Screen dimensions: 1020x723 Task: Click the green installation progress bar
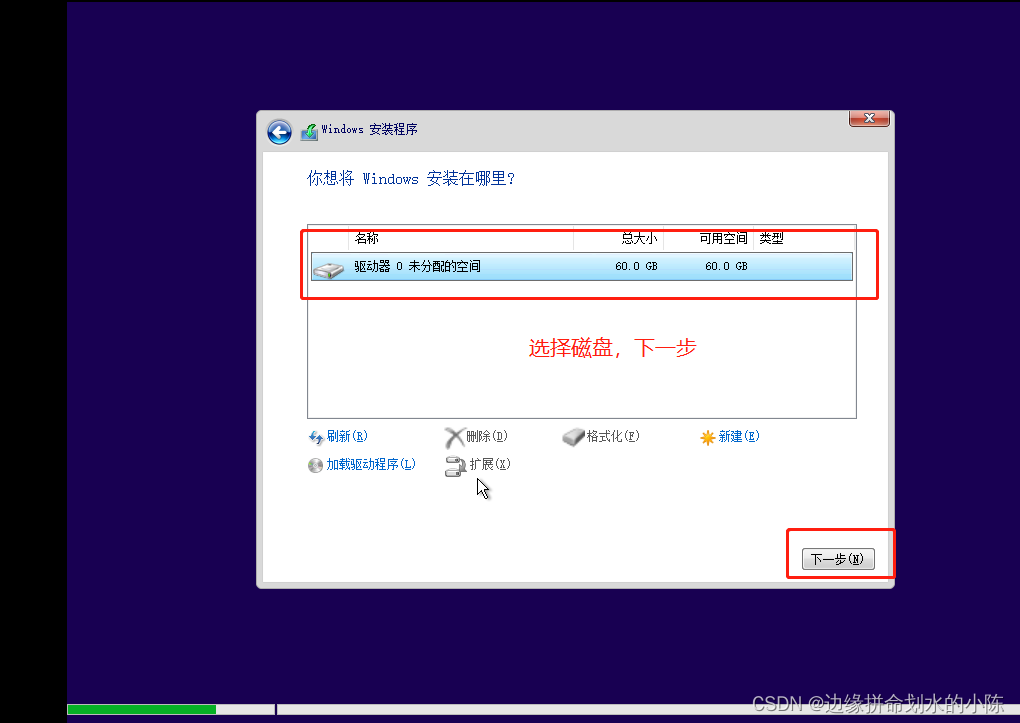142,709
